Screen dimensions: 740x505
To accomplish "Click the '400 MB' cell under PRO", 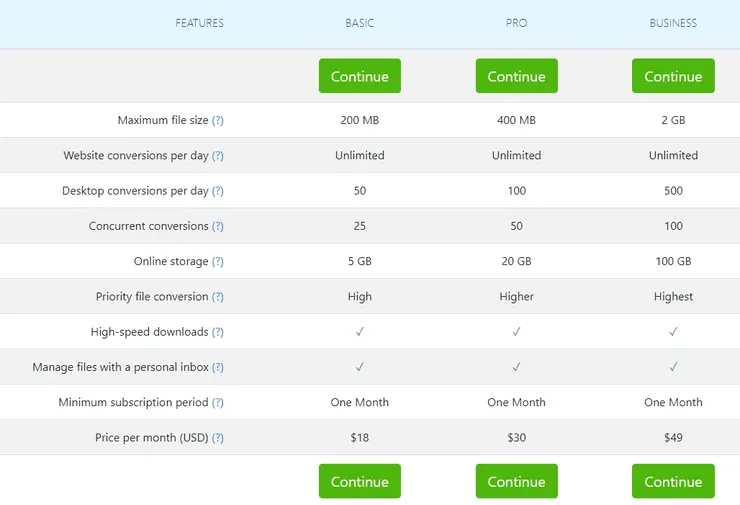I will [x=516, y=120].
